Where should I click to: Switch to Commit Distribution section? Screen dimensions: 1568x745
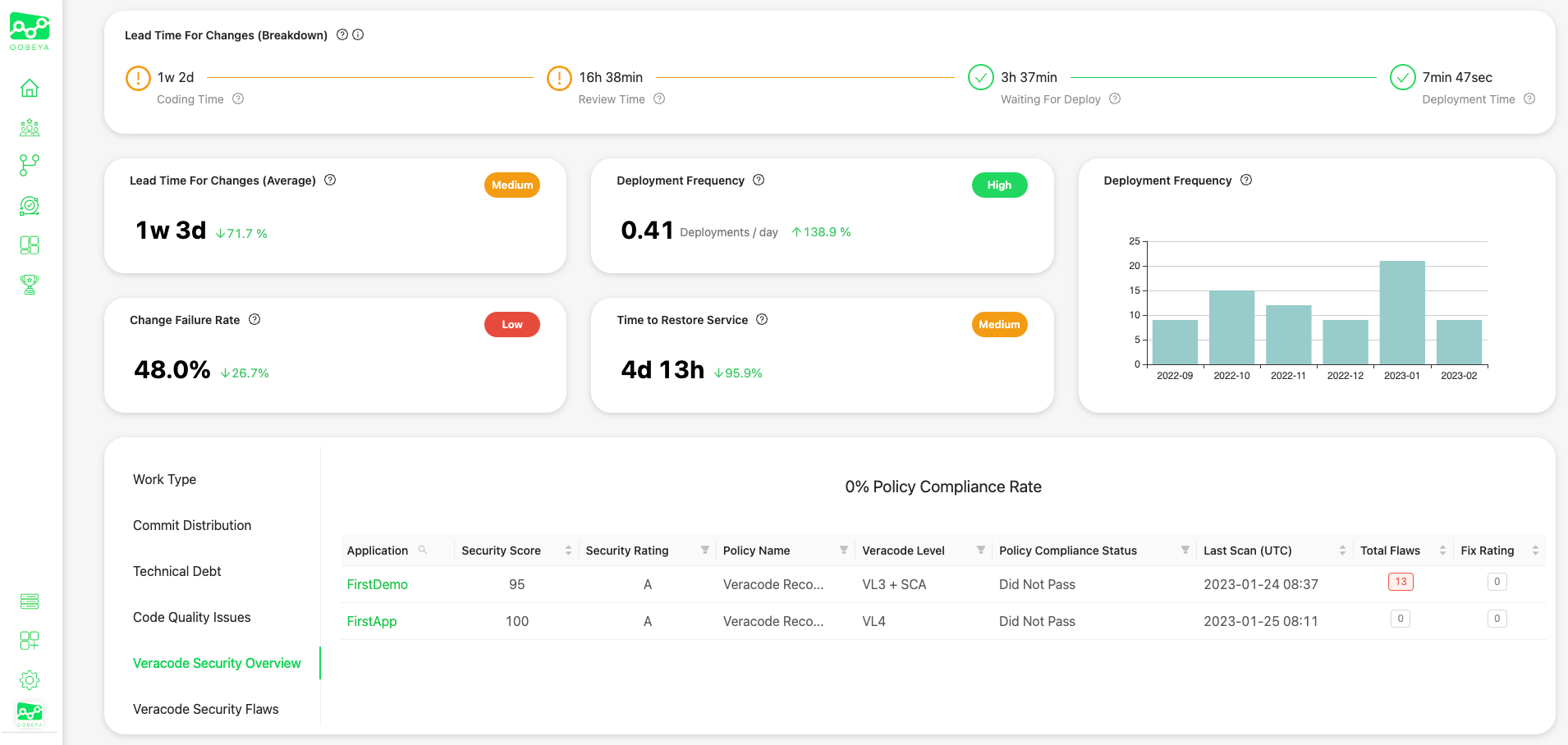coord(192,525)
